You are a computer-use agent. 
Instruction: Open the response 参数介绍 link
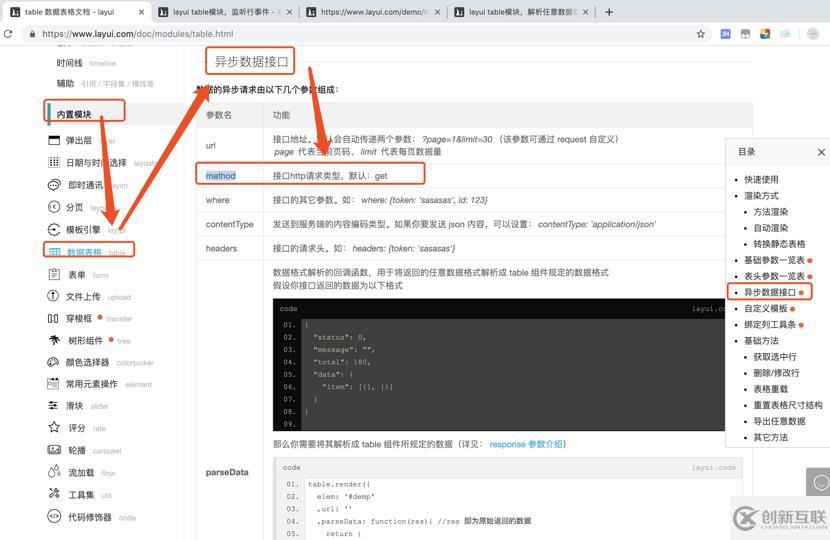pyautogui.click(x=526, y=444)
